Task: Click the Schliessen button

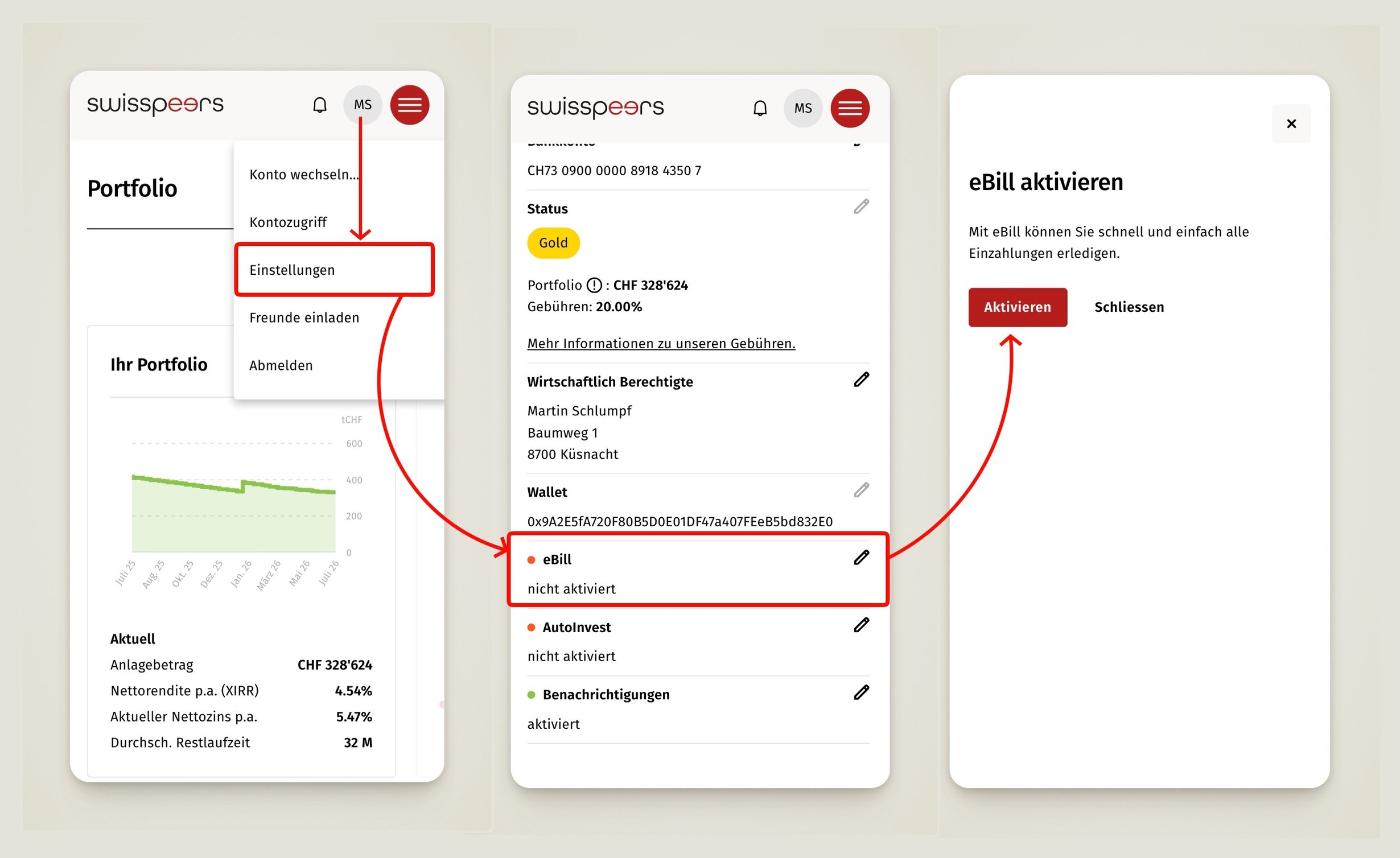Action: tap(1129, 307)
